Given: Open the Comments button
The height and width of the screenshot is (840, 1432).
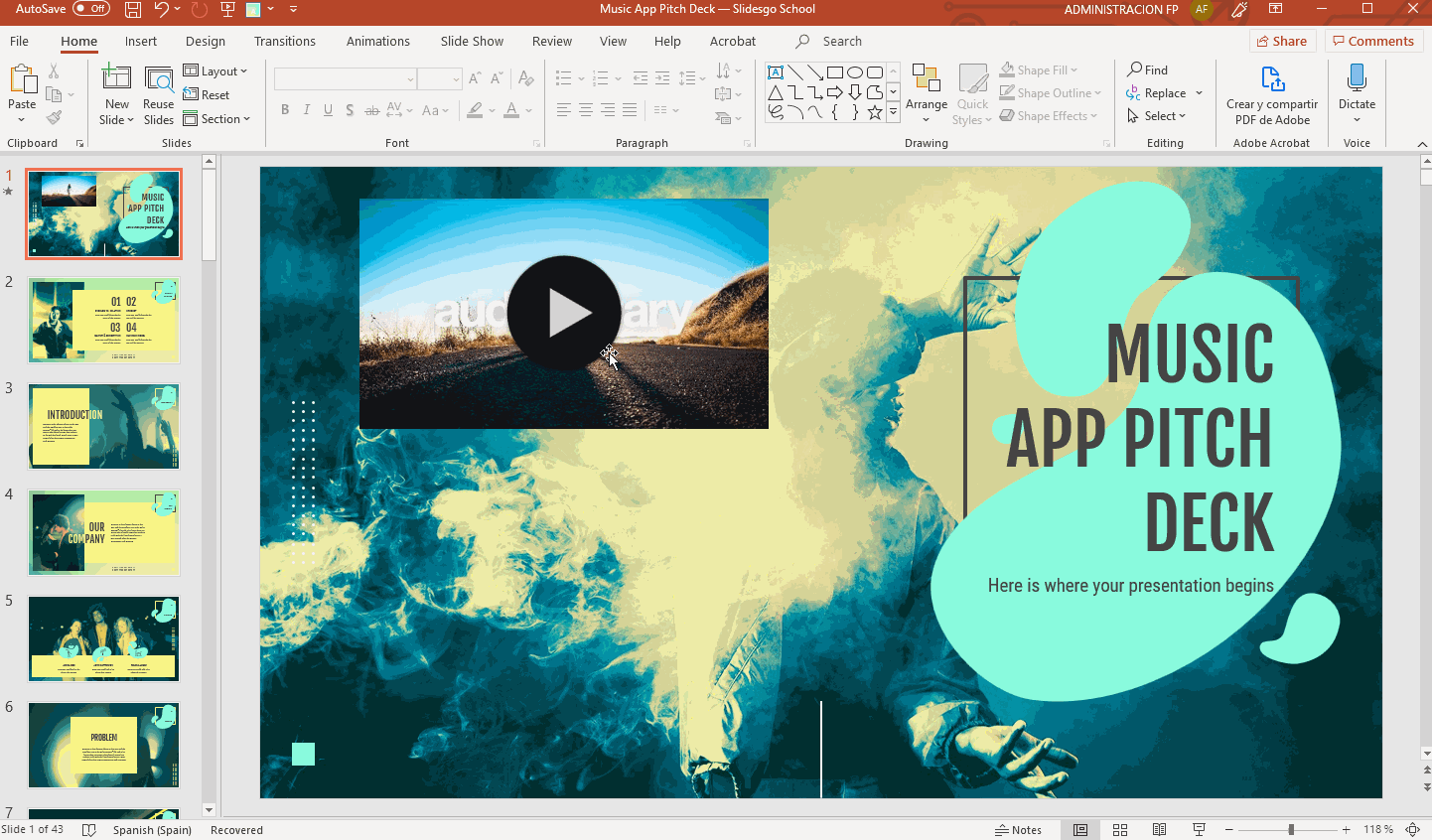Looking at the screenshot, I should 1373,42.
